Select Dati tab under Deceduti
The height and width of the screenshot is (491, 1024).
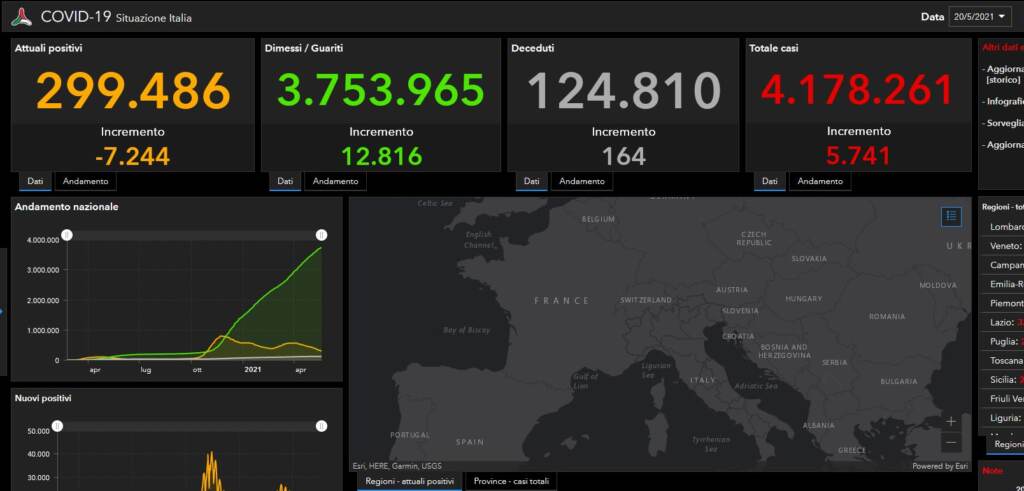[x=531, y=181]
